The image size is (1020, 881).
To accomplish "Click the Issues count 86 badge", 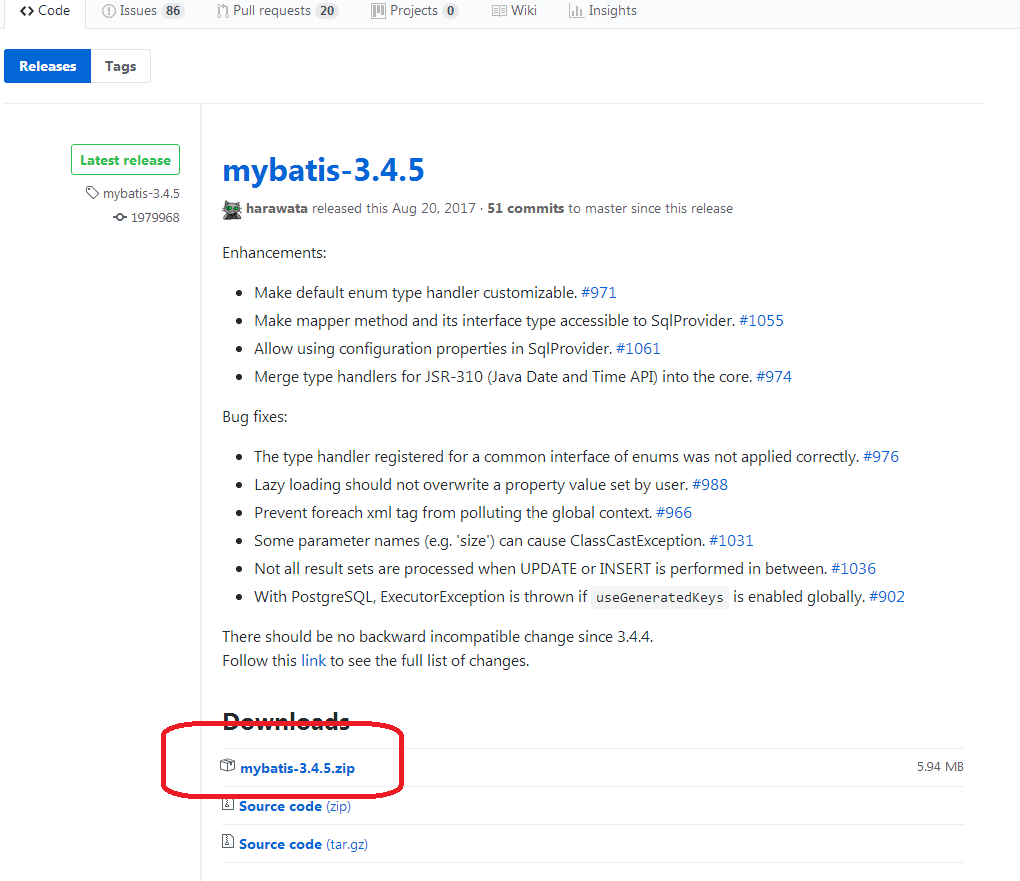I will tap(173, 11).
